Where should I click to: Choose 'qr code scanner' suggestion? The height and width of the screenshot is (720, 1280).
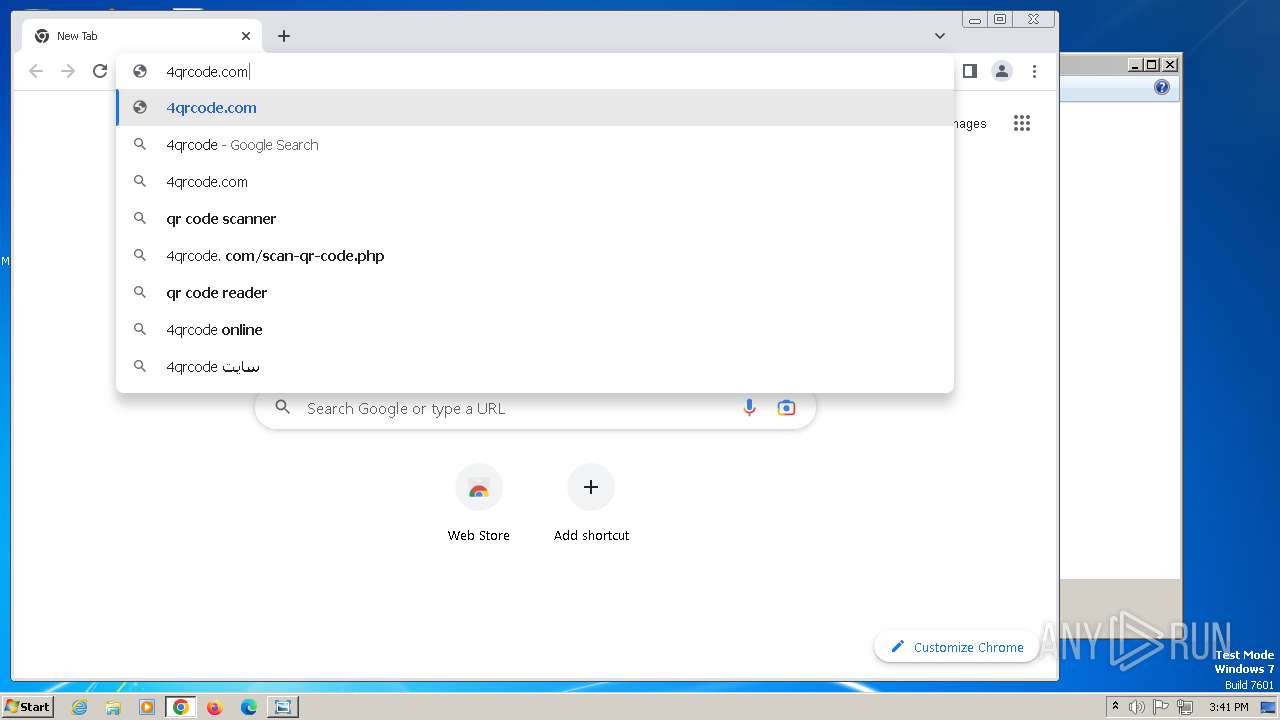(535, 218)
